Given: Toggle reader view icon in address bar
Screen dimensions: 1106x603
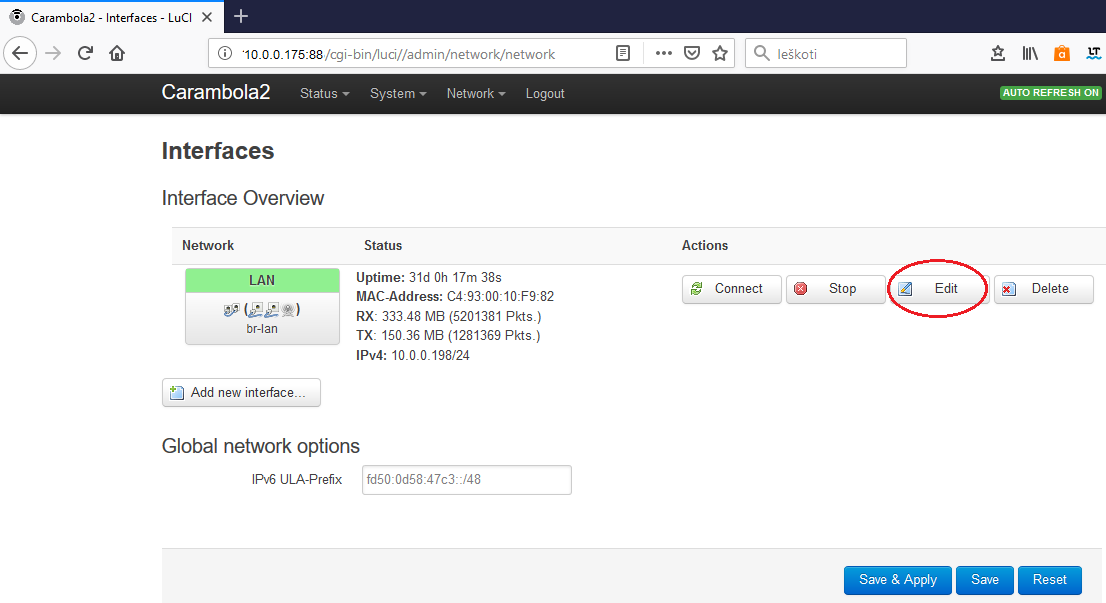Looking at the screenshot, I should point(623,54).
